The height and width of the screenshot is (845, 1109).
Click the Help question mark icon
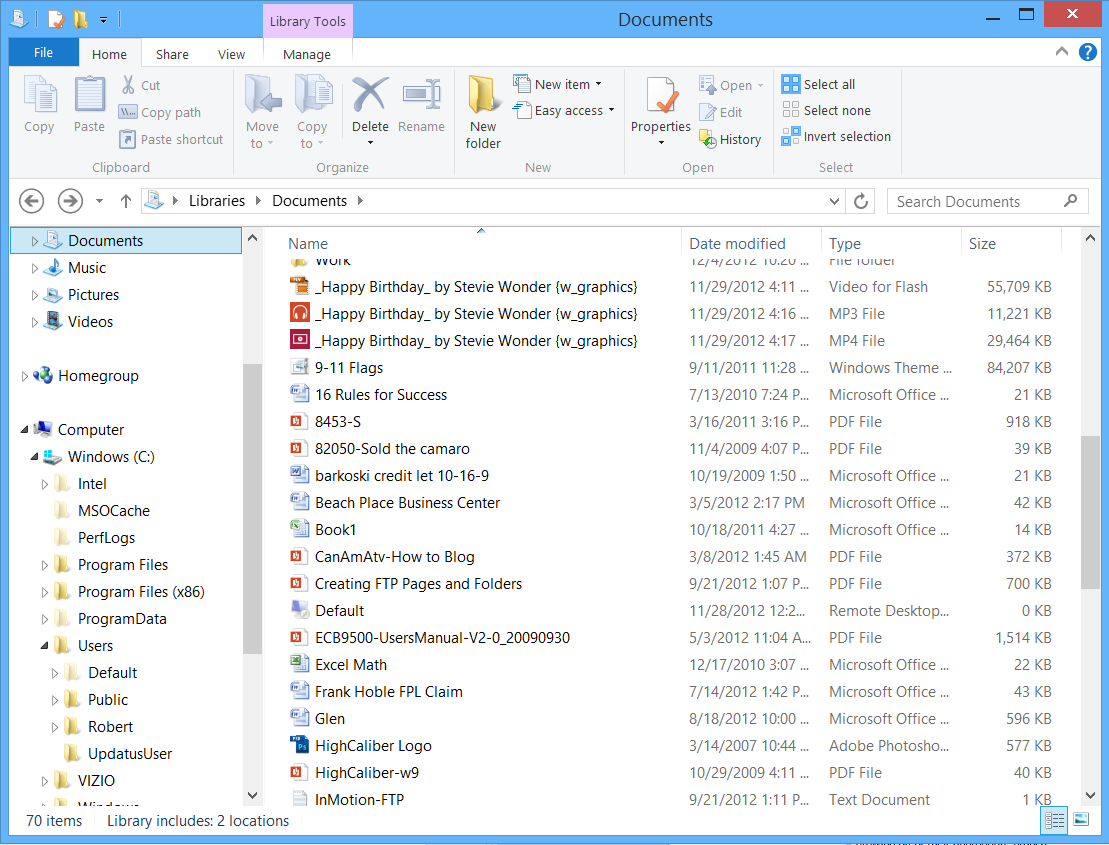pos(1087,53)
